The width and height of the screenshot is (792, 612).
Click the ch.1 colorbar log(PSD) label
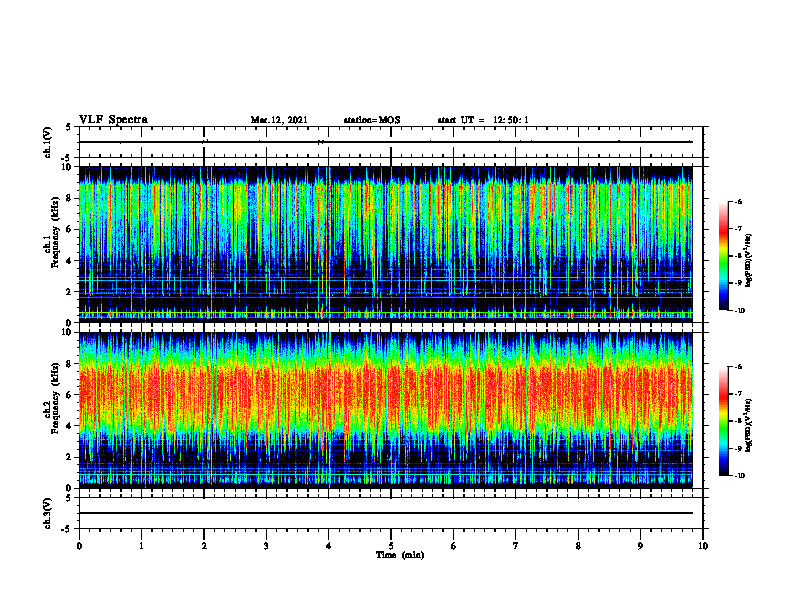pyautogui.click(x=749, y=261)
